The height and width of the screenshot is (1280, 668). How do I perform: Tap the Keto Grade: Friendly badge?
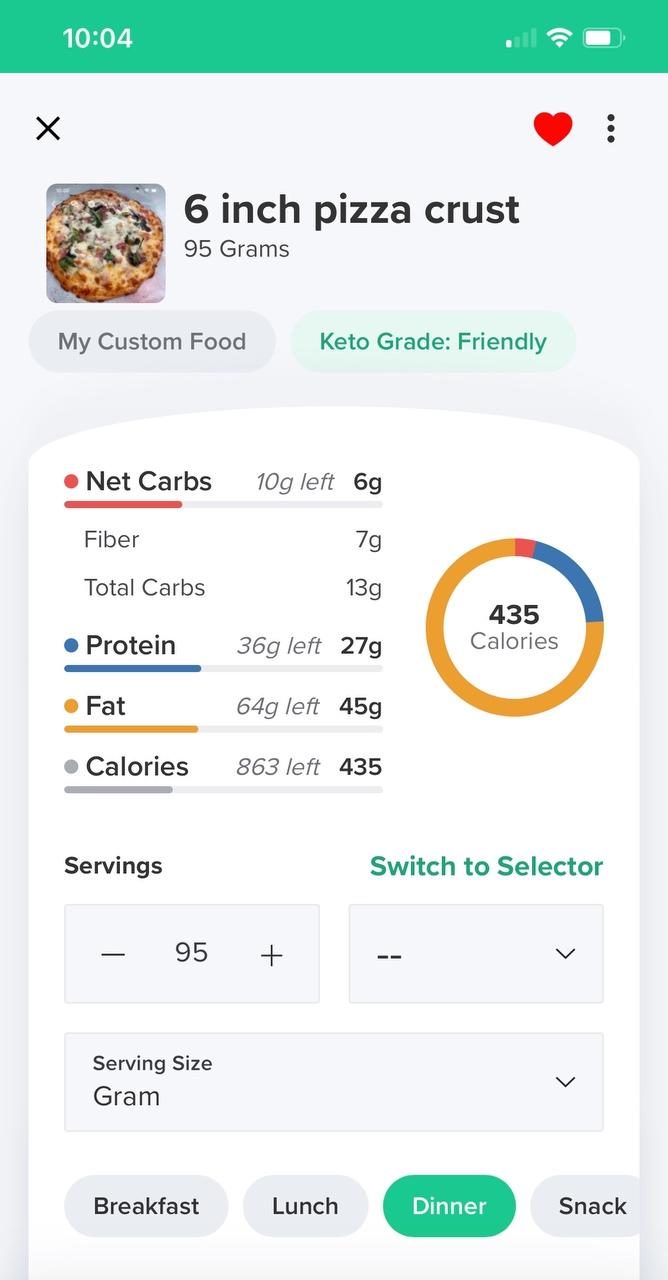pos(433,342)
